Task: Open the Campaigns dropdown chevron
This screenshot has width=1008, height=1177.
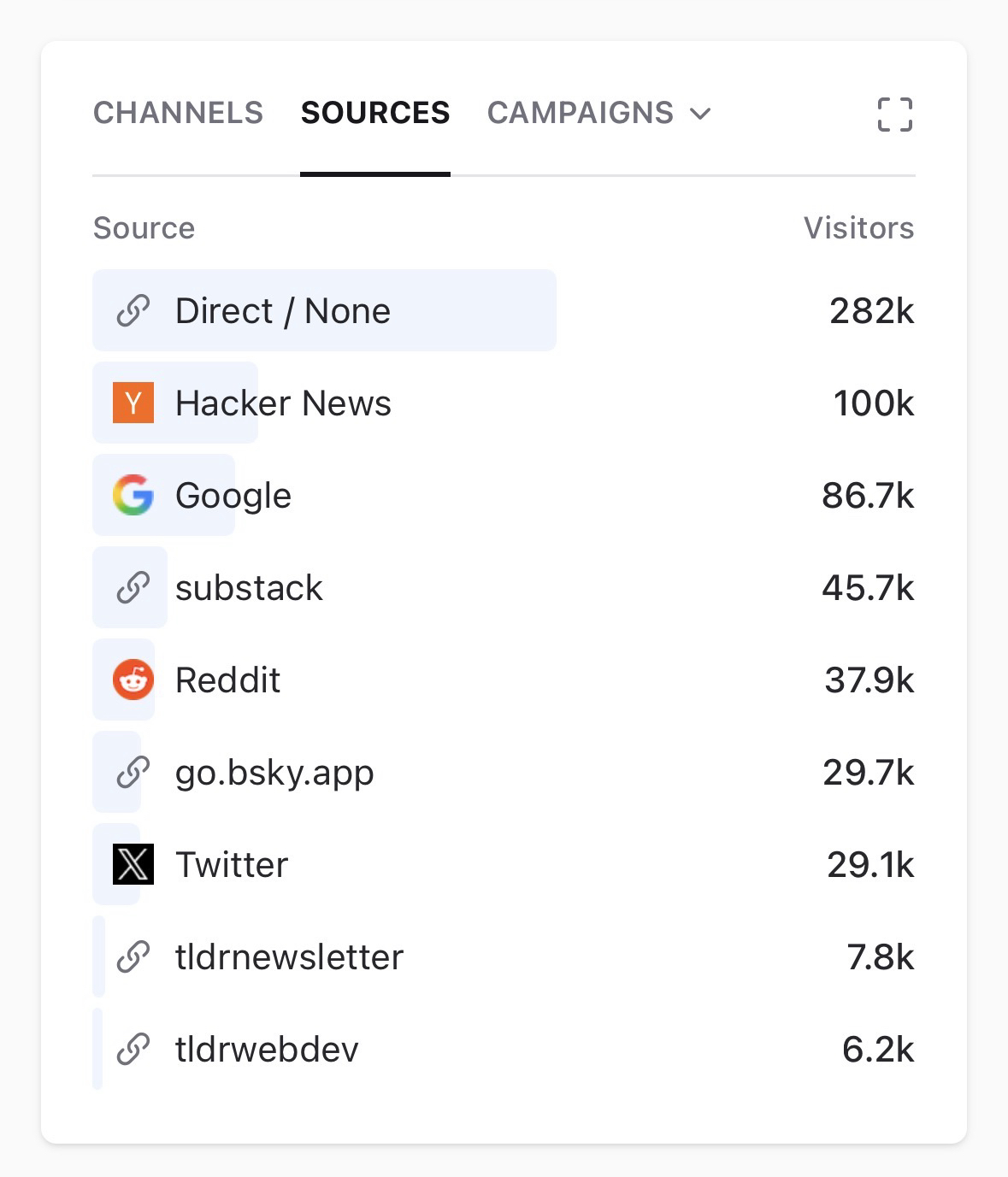Action: [x=701, y=114]
